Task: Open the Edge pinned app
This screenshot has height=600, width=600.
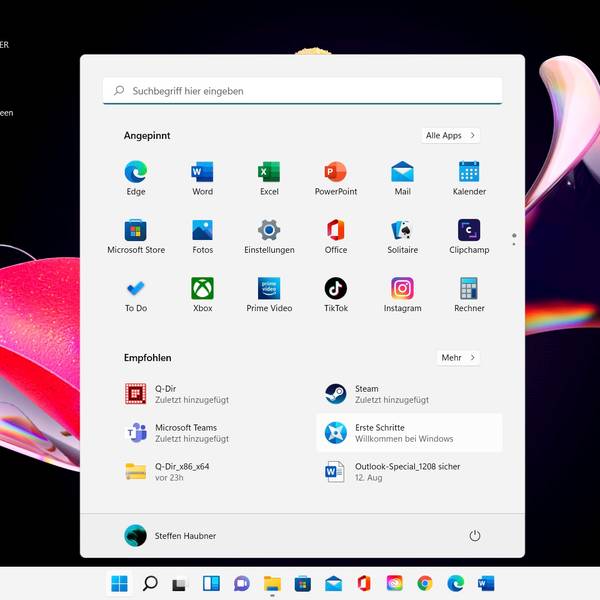Action: point(135,178)
